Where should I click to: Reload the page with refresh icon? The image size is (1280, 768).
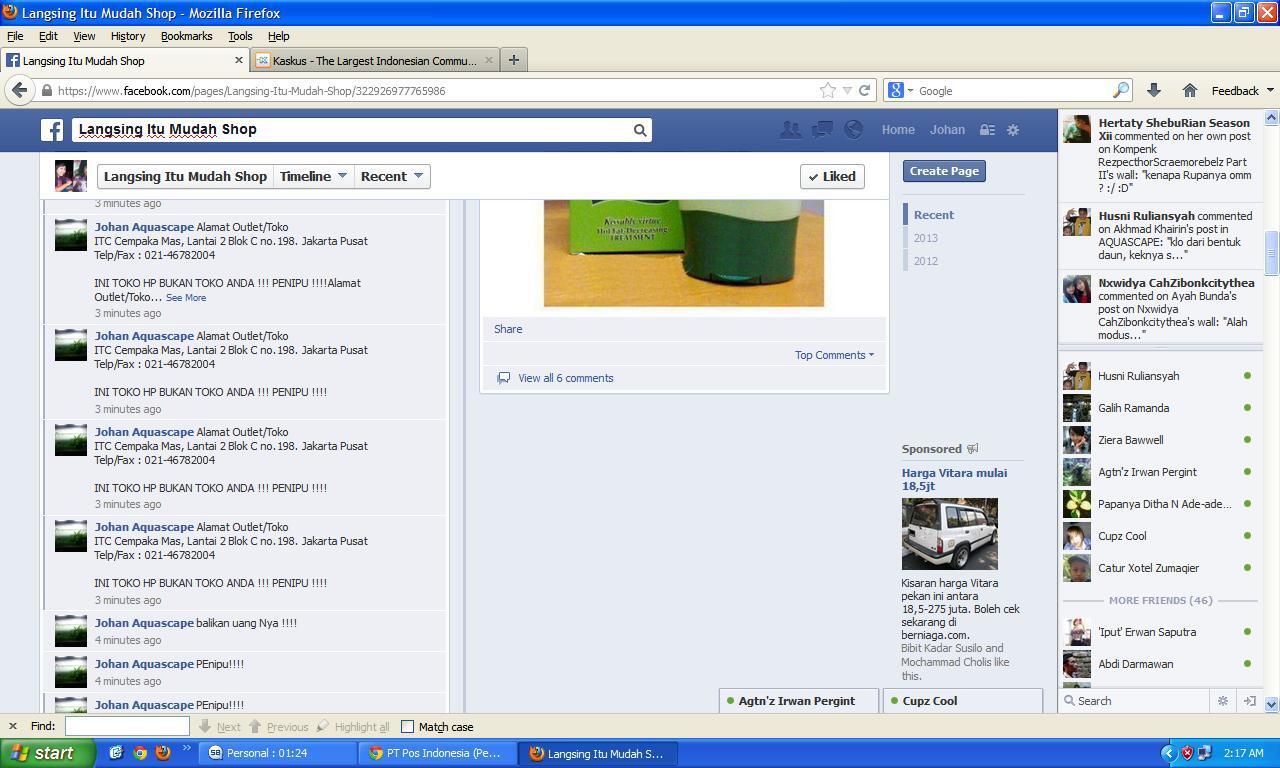pos(865,90)
